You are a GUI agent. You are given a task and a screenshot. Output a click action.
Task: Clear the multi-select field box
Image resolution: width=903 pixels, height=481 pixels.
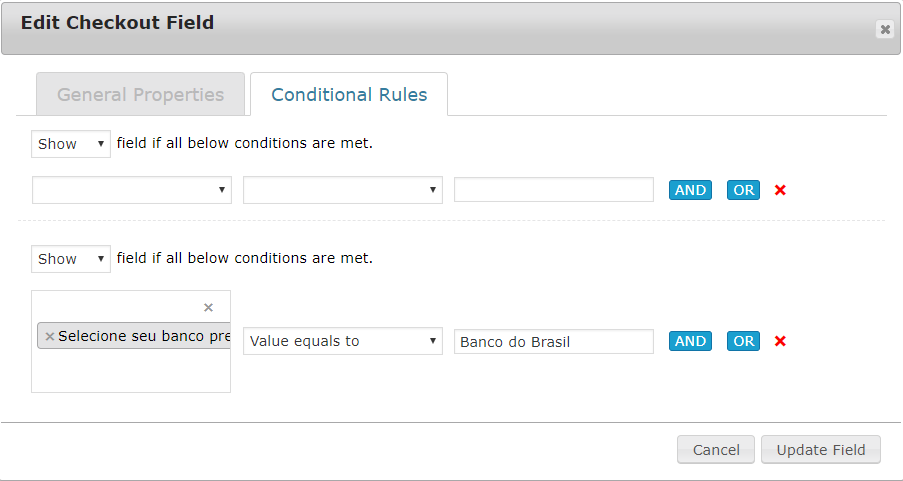[208, 307]
